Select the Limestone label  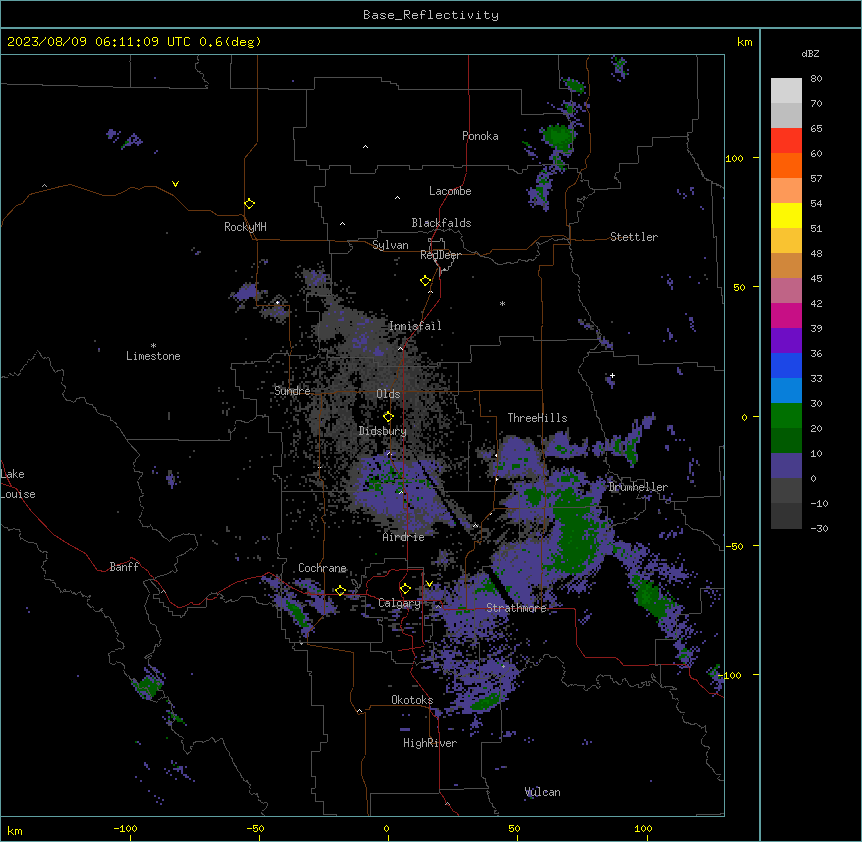click(153, 356)
